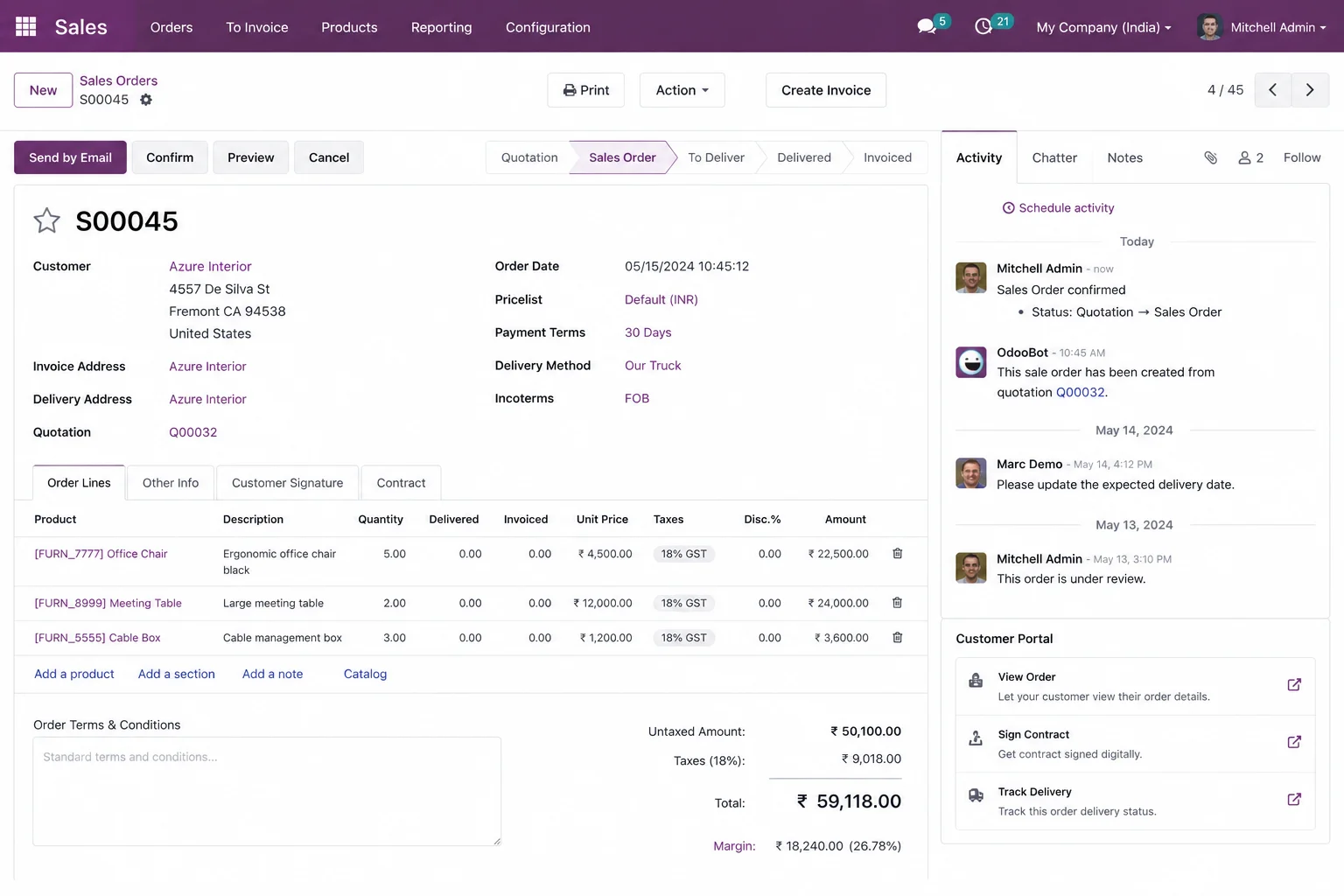The height and width of the screenshot is (896, 1344).
Task: Open the activities clock icon
Action: 983,27
